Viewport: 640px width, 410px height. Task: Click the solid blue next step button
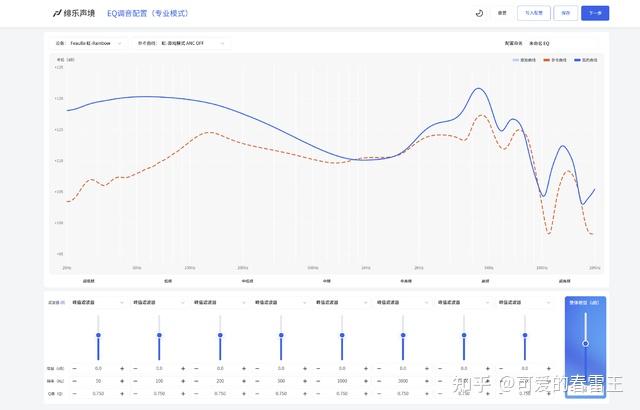[x=595, y=13]
